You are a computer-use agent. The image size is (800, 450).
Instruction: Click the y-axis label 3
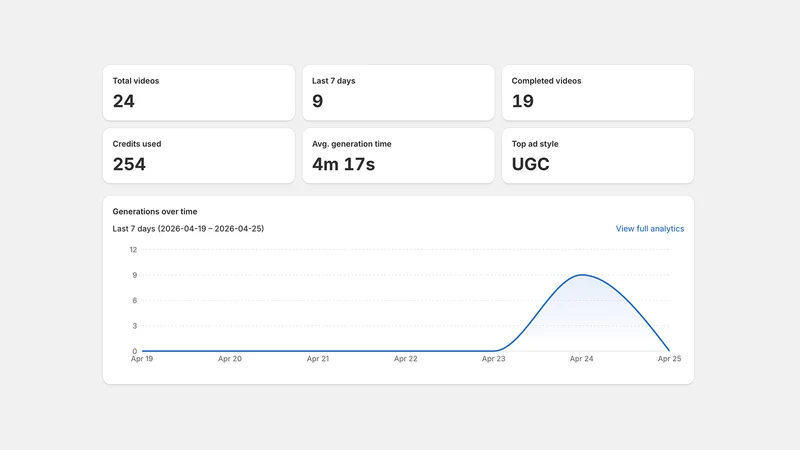(135, 326)
